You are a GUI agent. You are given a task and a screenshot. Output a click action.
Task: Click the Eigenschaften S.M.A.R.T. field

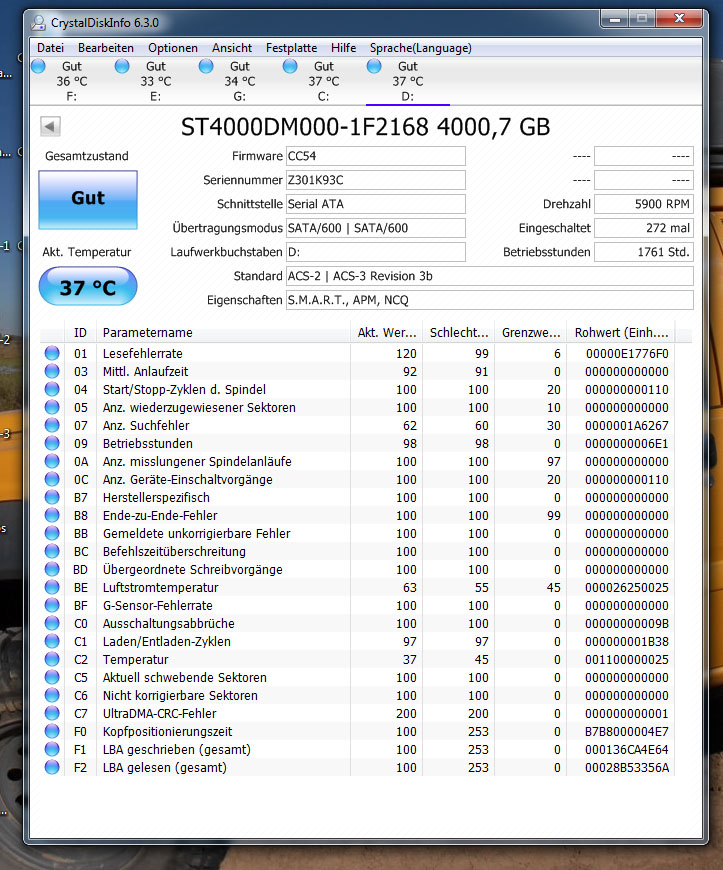[489, 300]
